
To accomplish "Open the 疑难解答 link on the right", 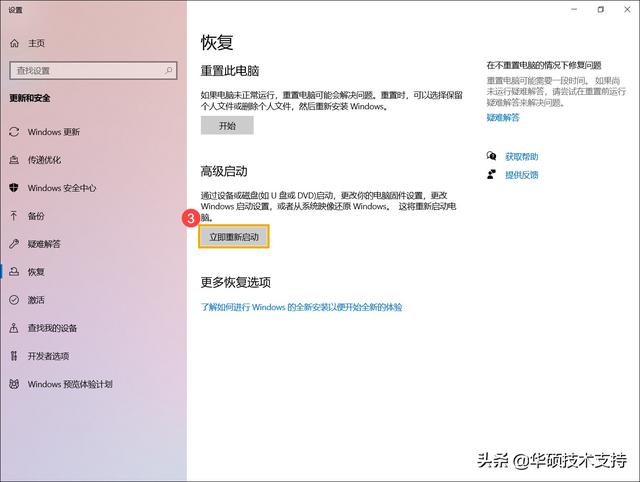I will point(503,118).
